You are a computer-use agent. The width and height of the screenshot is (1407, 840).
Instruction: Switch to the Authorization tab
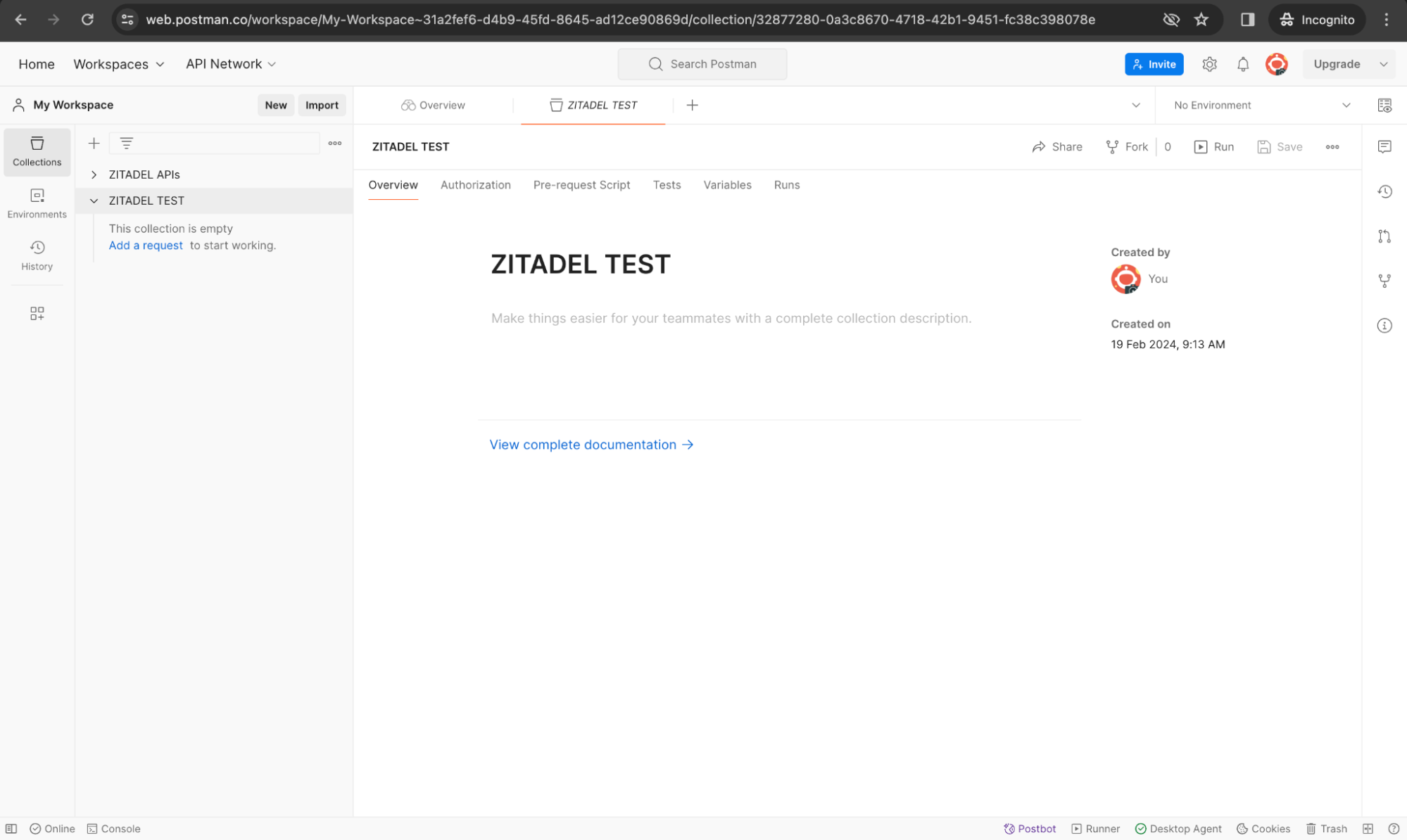(x=475, y=185)
